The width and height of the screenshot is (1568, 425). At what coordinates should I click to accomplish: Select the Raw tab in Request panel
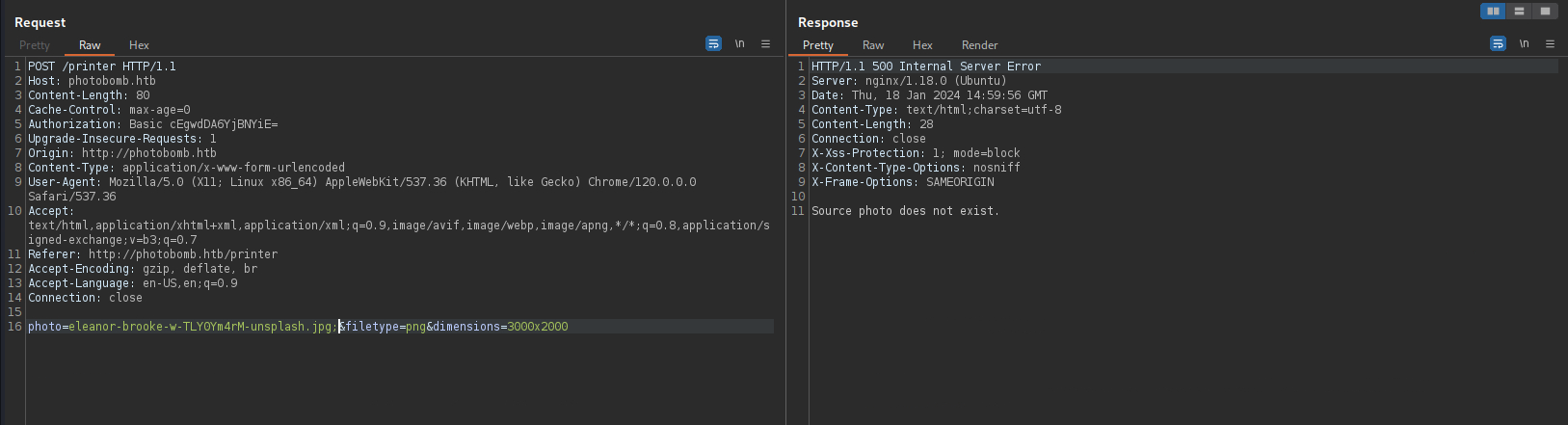(90, 45)
